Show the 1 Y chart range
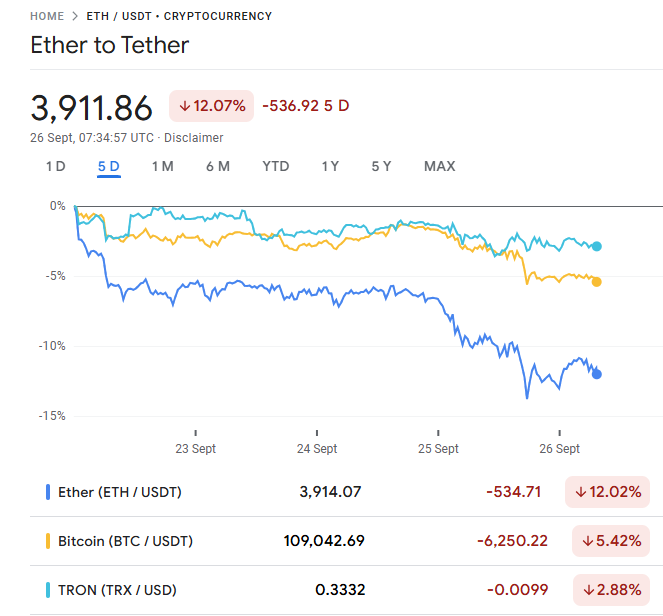663x616 pixels. pos(330,166)
